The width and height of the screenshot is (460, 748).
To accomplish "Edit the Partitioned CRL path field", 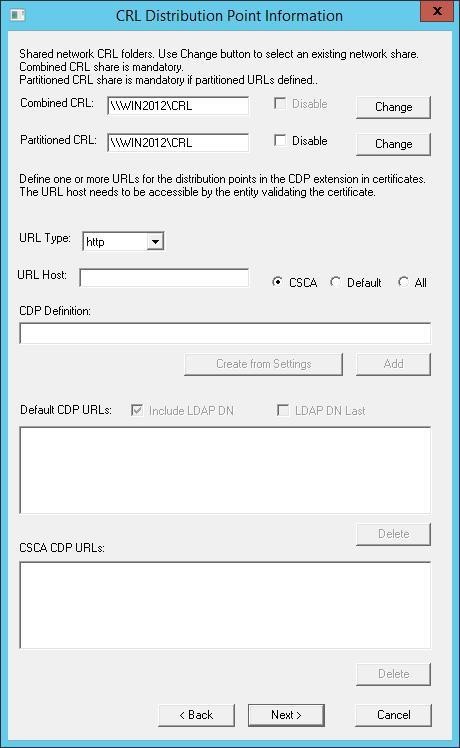I will point(178,142).
